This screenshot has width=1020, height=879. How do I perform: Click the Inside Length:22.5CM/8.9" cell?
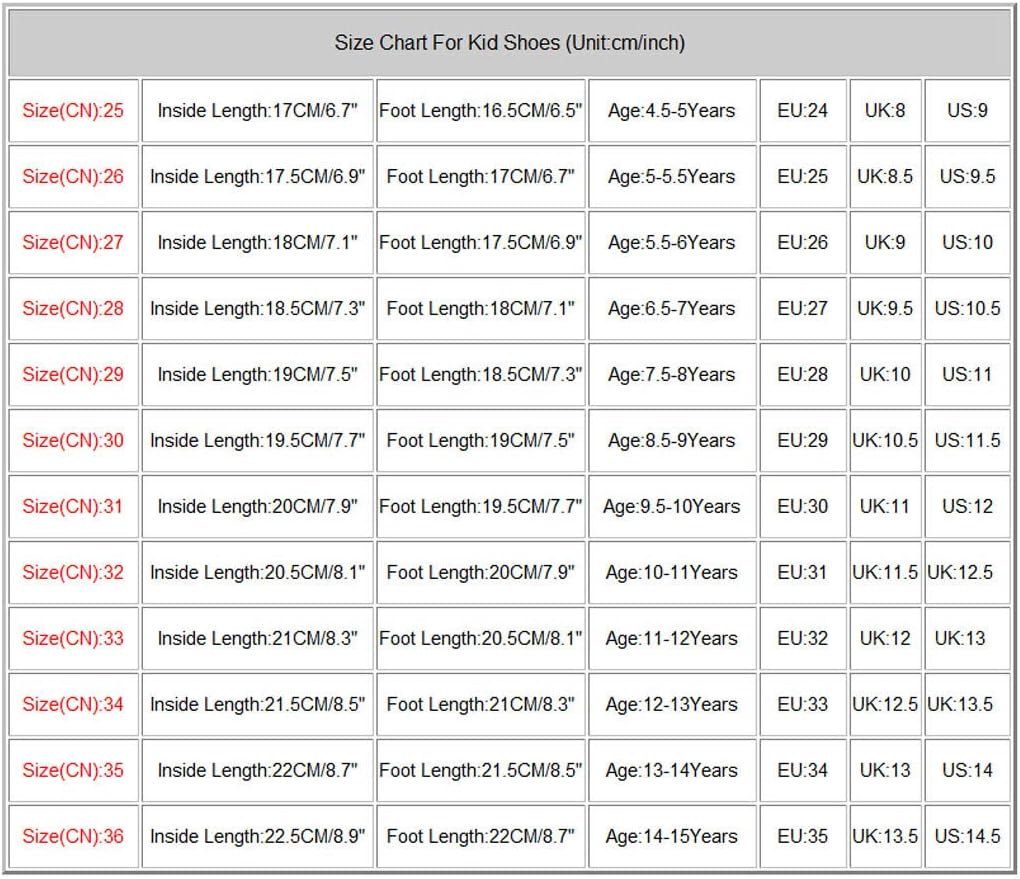point(257,836)
